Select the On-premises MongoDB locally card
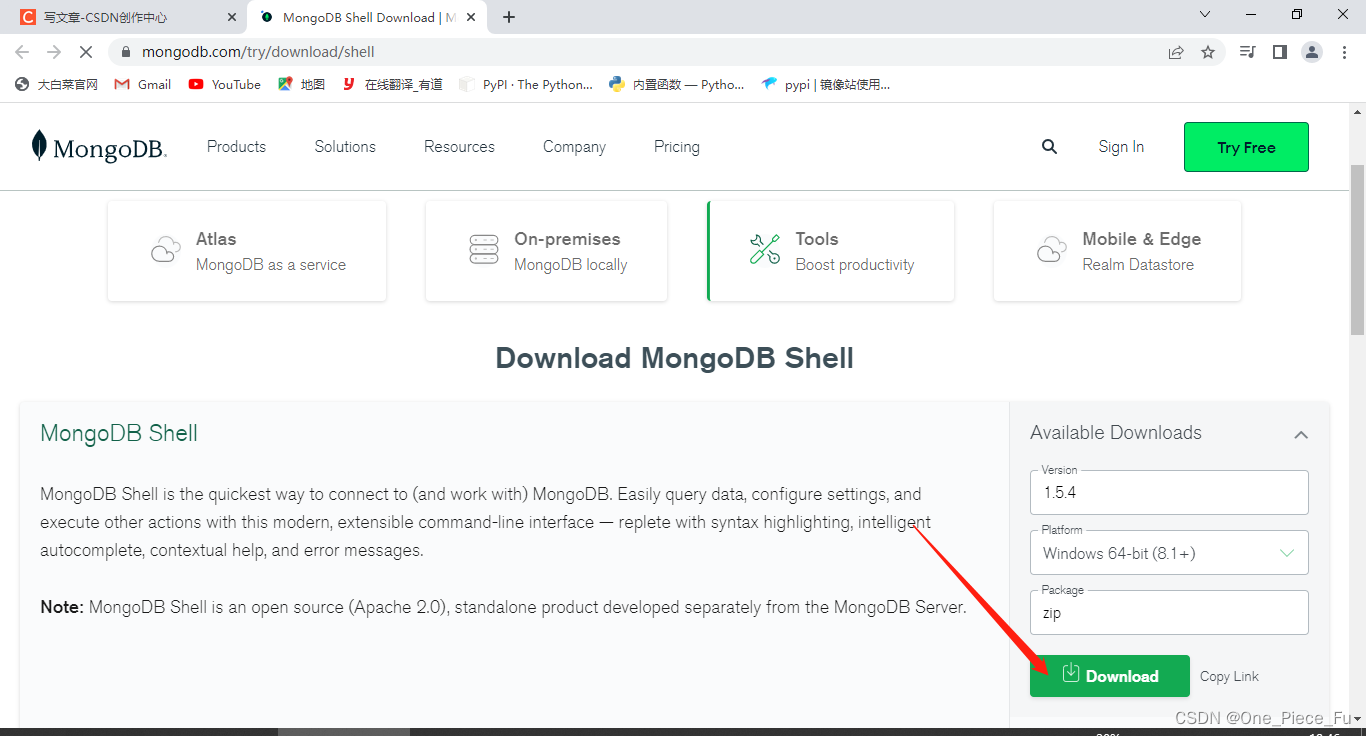1366x736 pixels. pyautogui.click(x=546, y=251)
